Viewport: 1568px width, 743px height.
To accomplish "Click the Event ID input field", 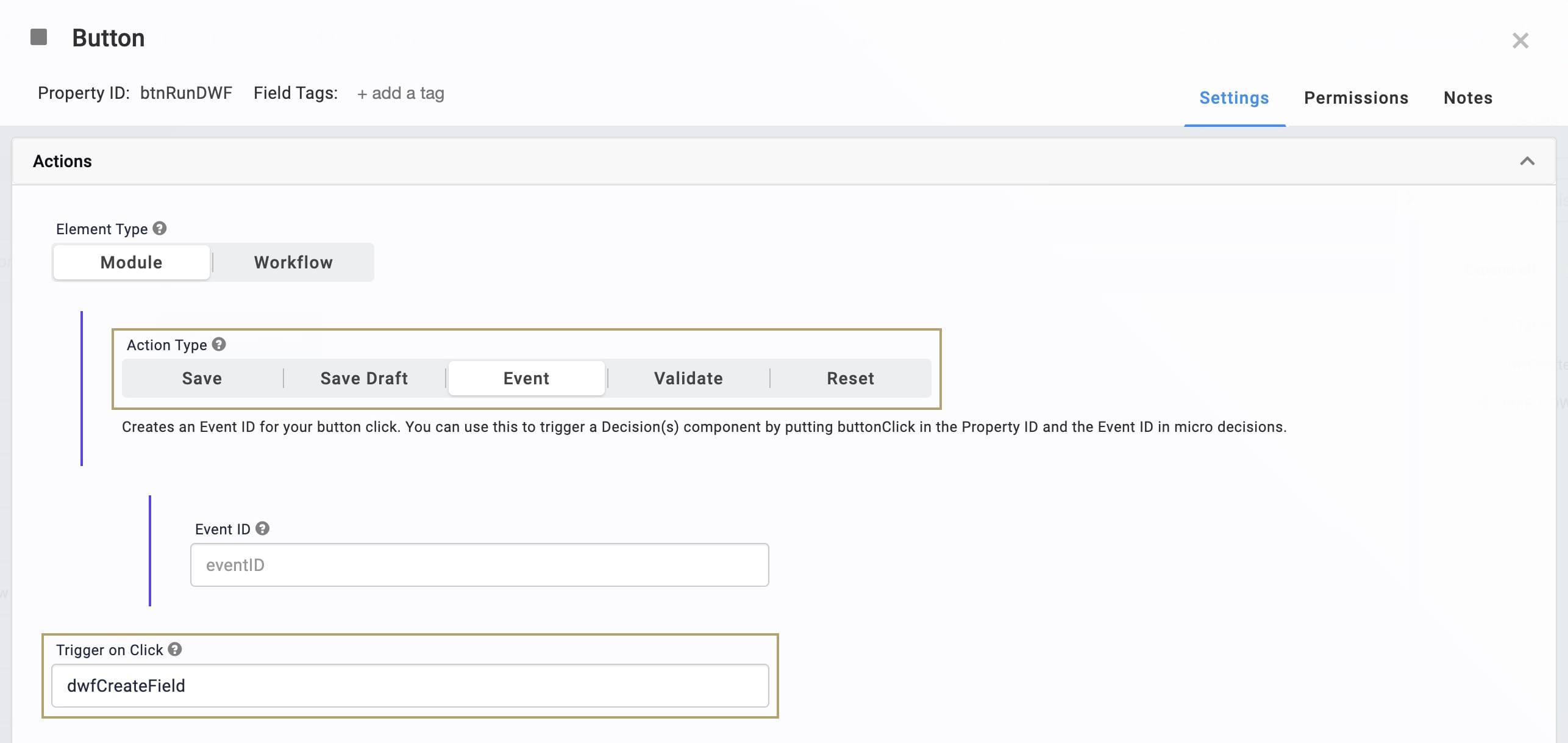I will (x=480, y=565).
